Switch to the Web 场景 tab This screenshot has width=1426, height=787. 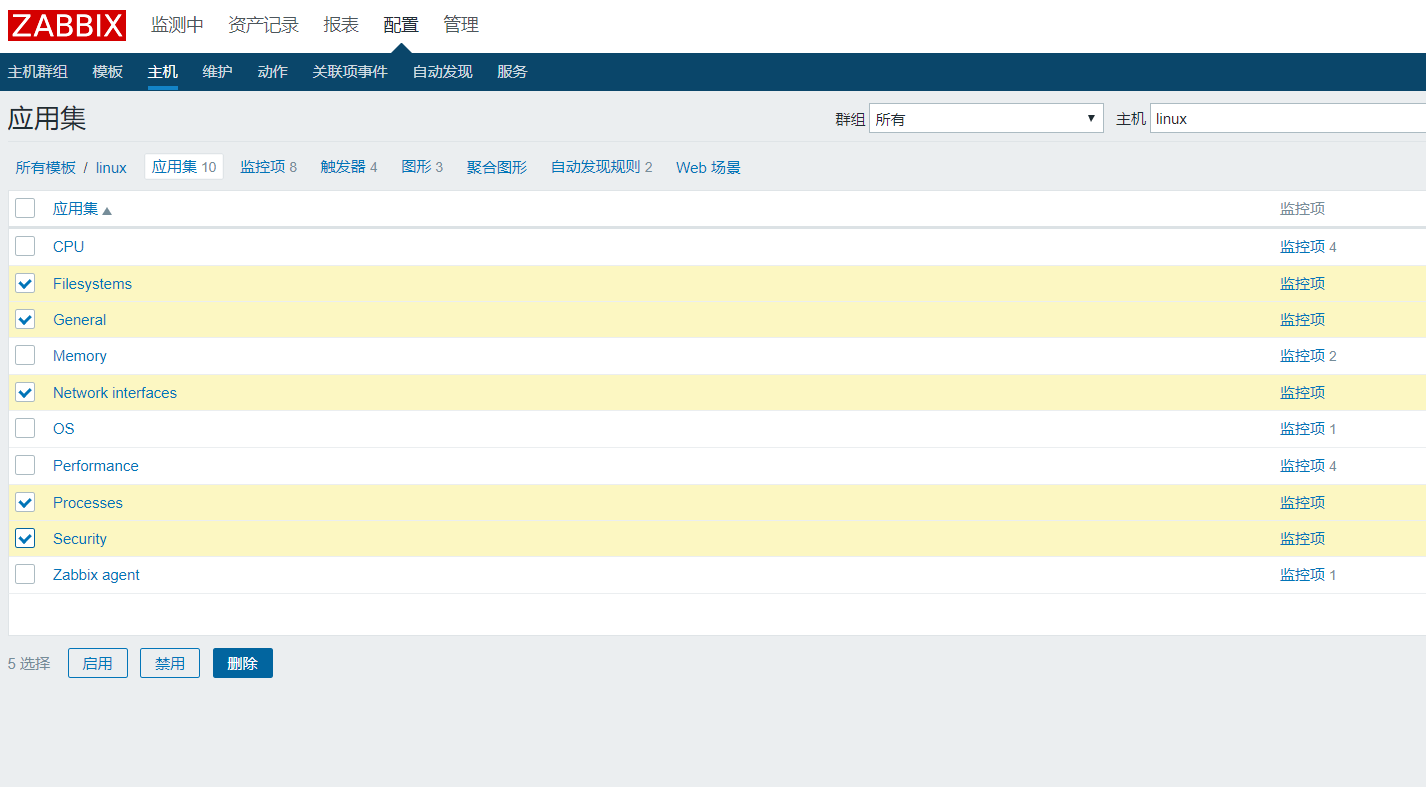point(708,167)
